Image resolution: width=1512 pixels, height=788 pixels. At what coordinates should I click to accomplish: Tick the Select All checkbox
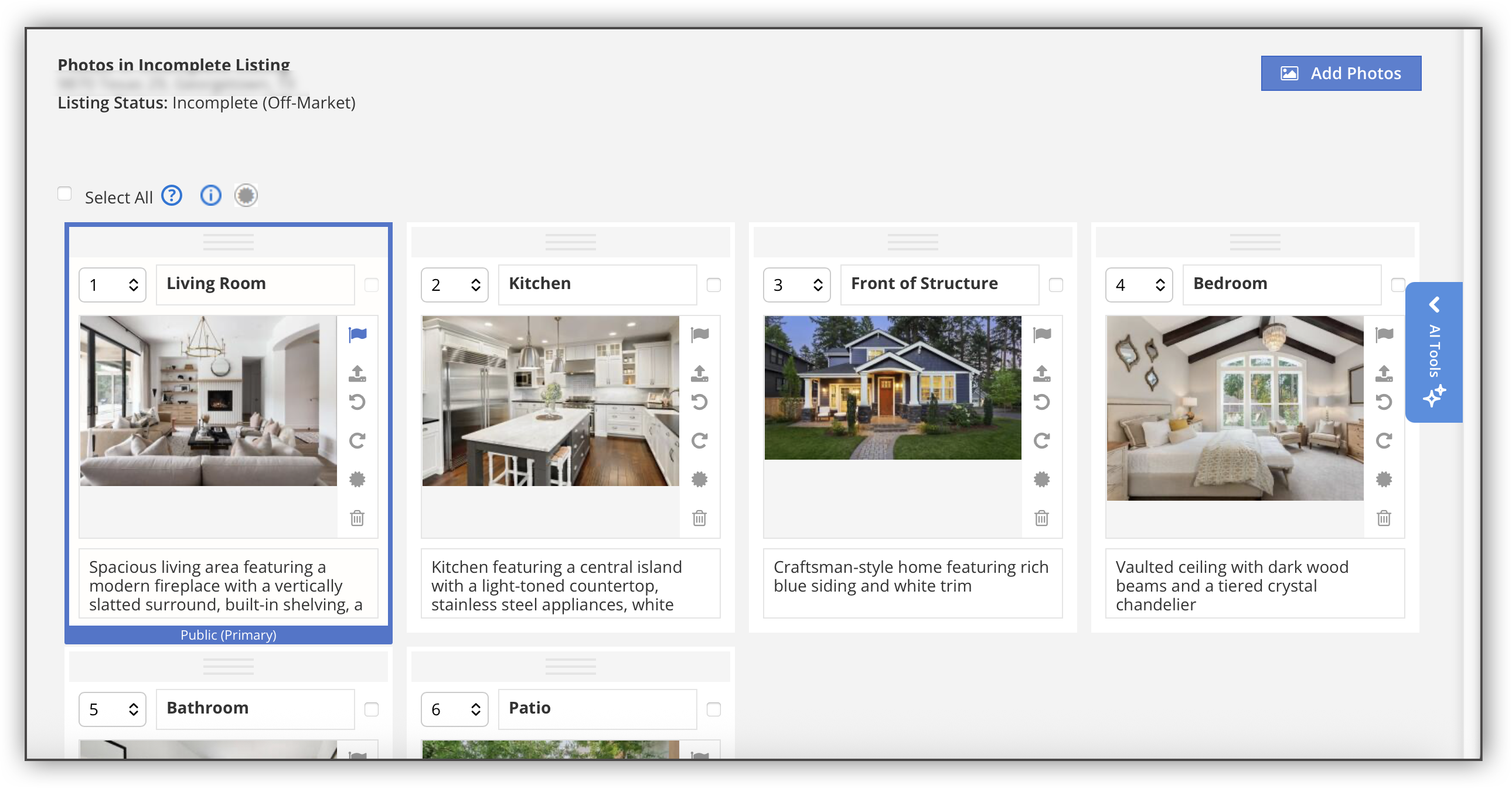click(x=64, y=193)
